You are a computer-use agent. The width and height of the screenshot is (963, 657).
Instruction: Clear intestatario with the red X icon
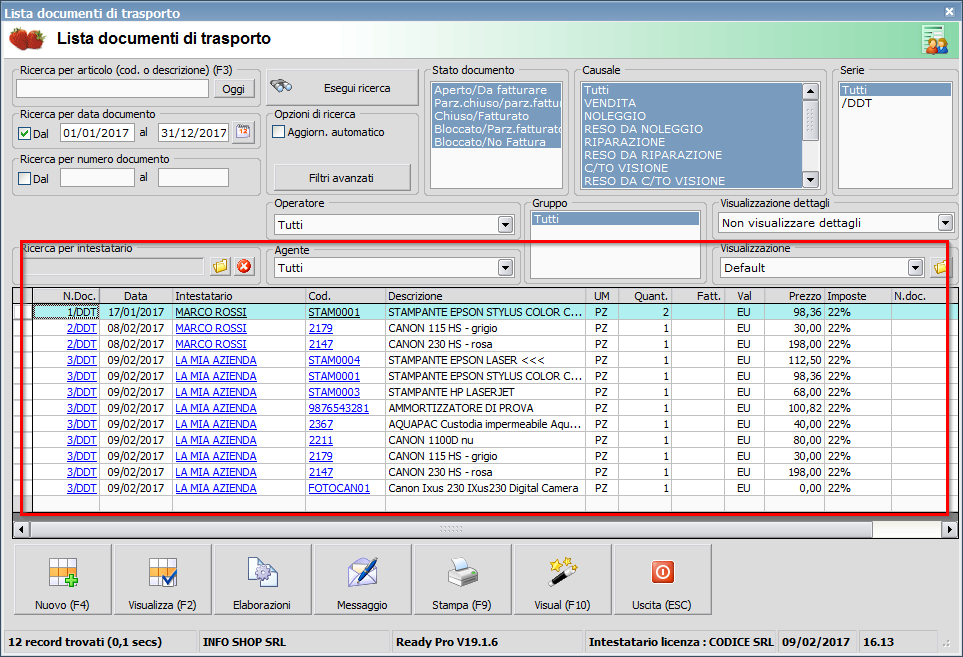(x=244, y=267)
